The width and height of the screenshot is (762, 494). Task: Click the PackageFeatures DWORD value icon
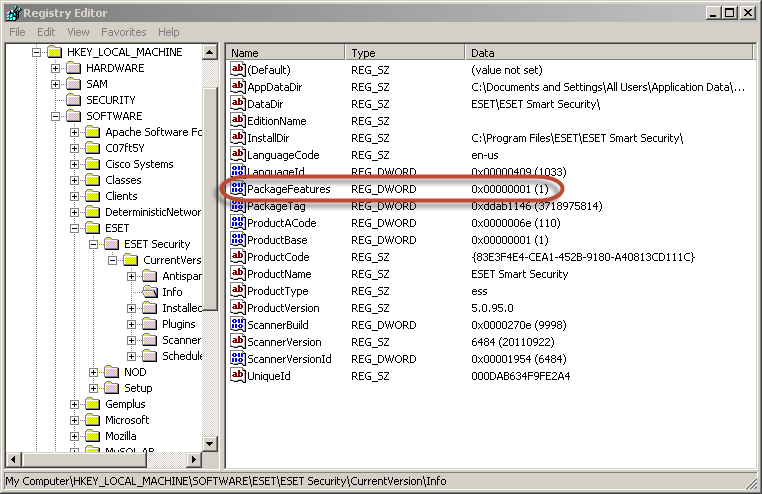[x=238, y=188]
